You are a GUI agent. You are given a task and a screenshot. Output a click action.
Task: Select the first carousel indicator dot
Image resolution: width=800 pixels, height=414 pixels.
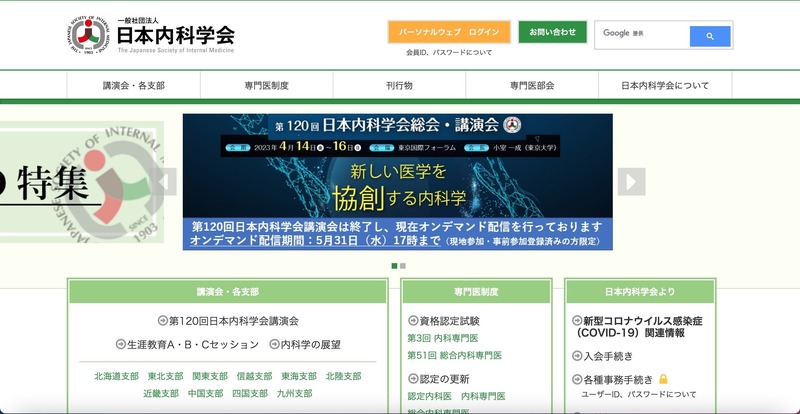[x=394, y=266]
